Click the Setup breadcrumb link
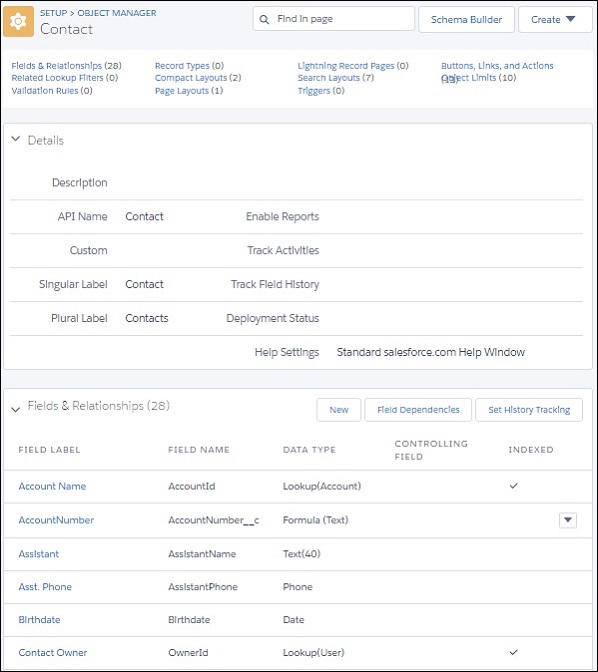The height and width of the screenshot is (672, 598). click(54, 13)
